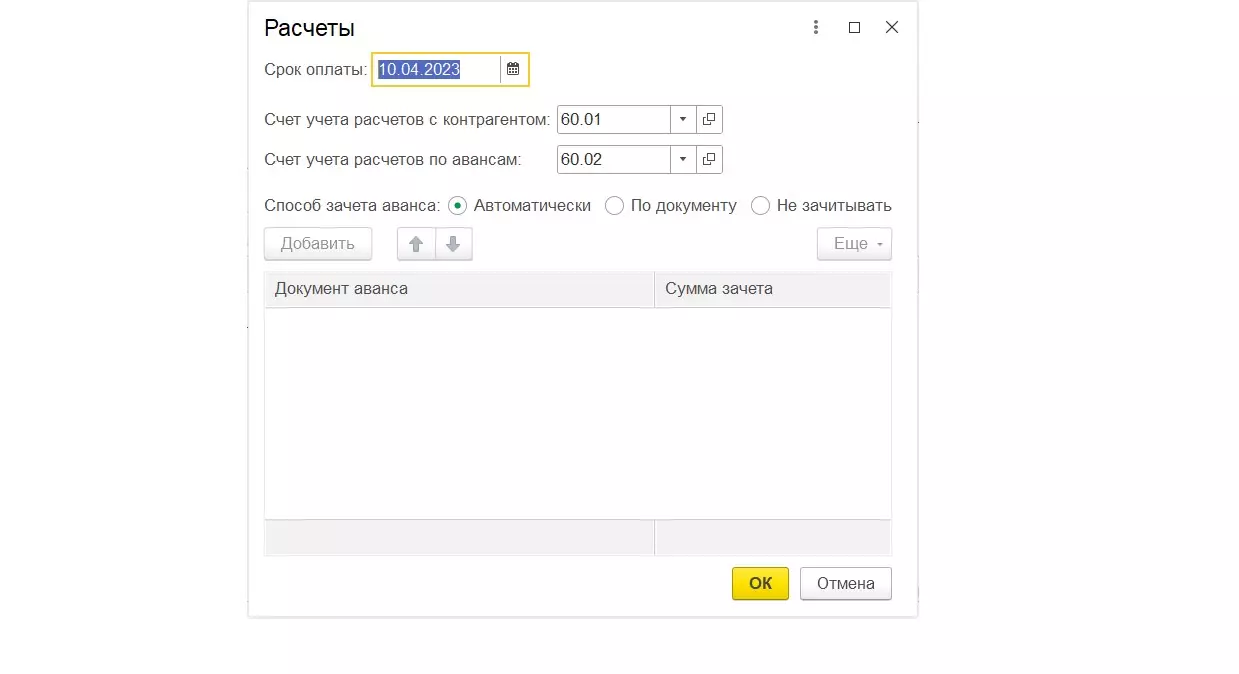Focus the Срок оплаты date field

click(436, 69)
